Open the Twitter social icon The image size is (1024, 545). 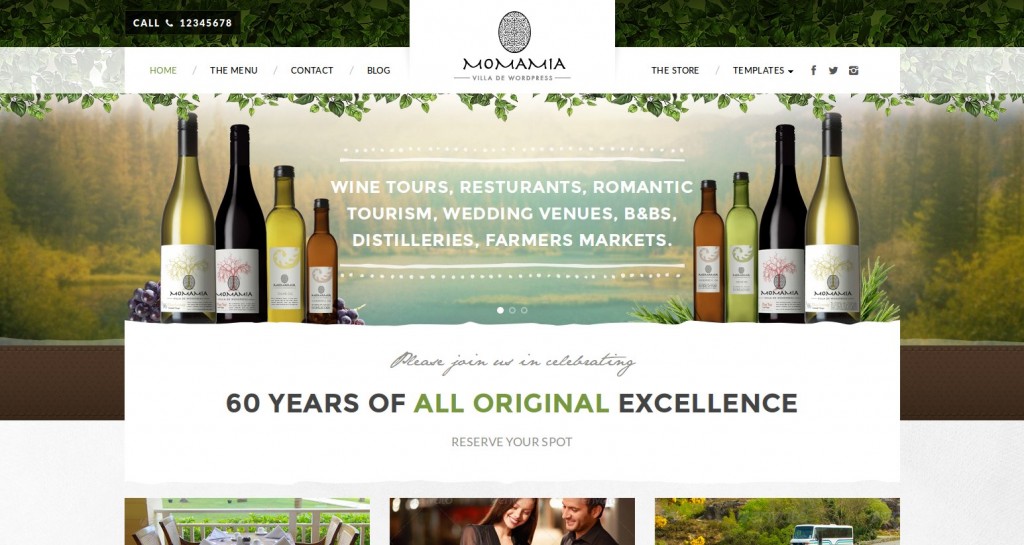[x=833, y=70]
